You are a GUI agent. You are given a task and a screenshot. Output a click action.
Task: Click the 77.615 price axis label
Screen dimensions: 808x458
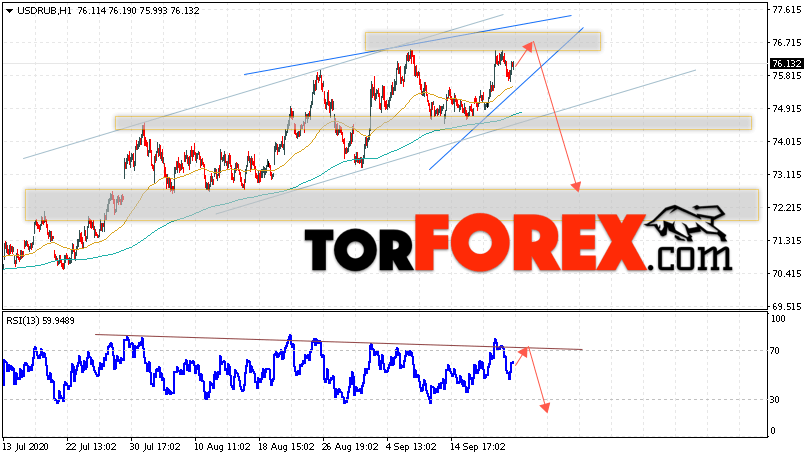coord(786,10)
